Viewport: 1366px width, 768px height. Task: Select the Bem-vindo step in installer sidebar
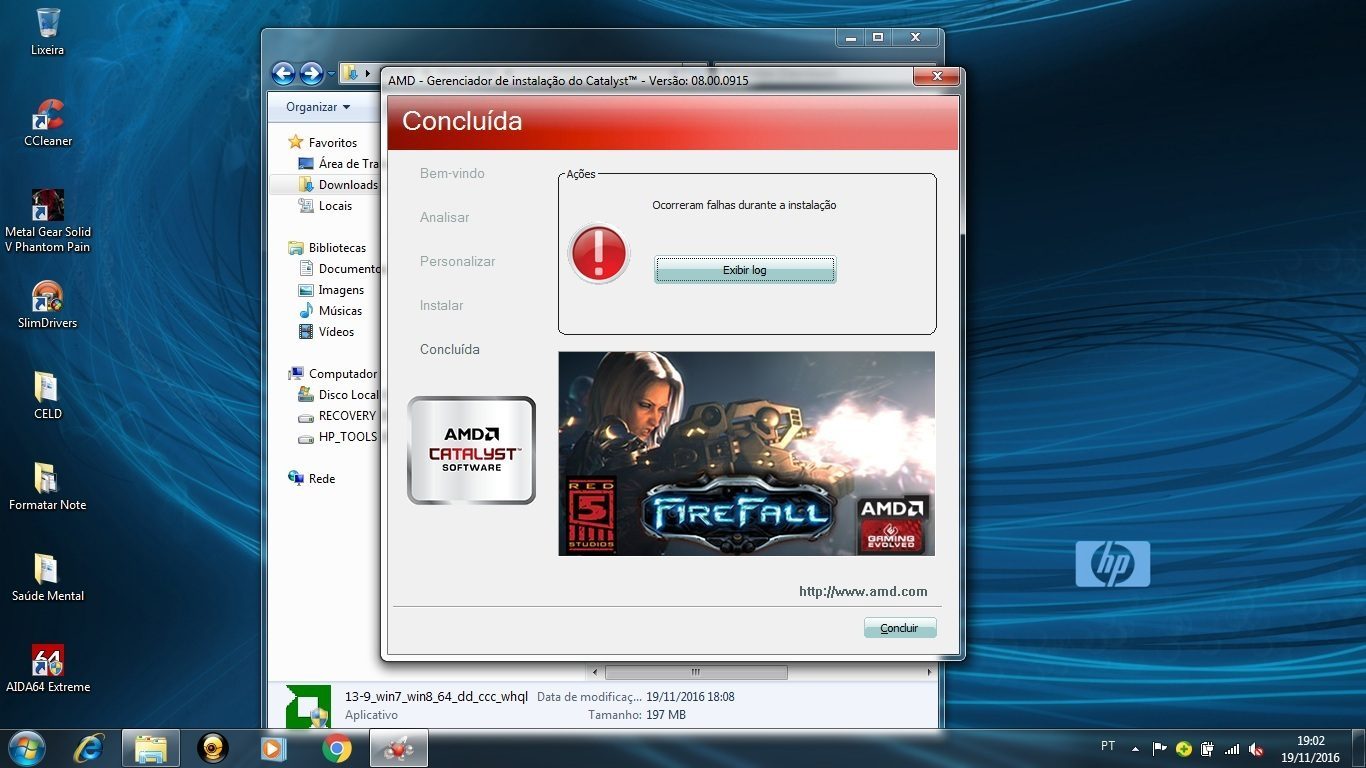452,173
